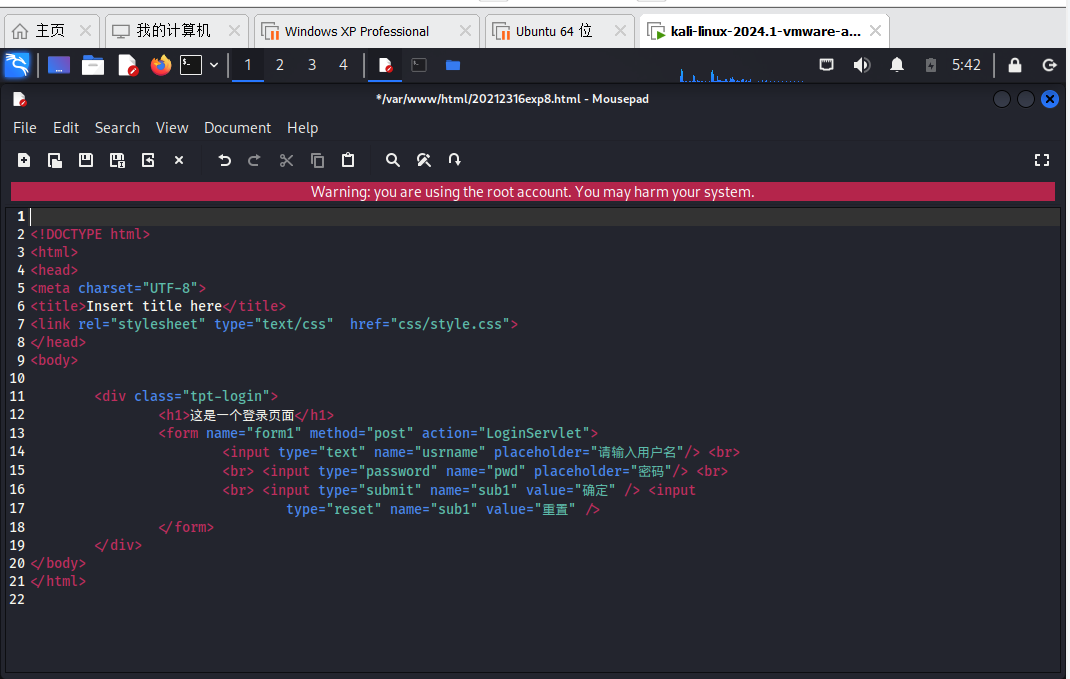
Task: Click the Go to line icon
Action: [455, 160]
